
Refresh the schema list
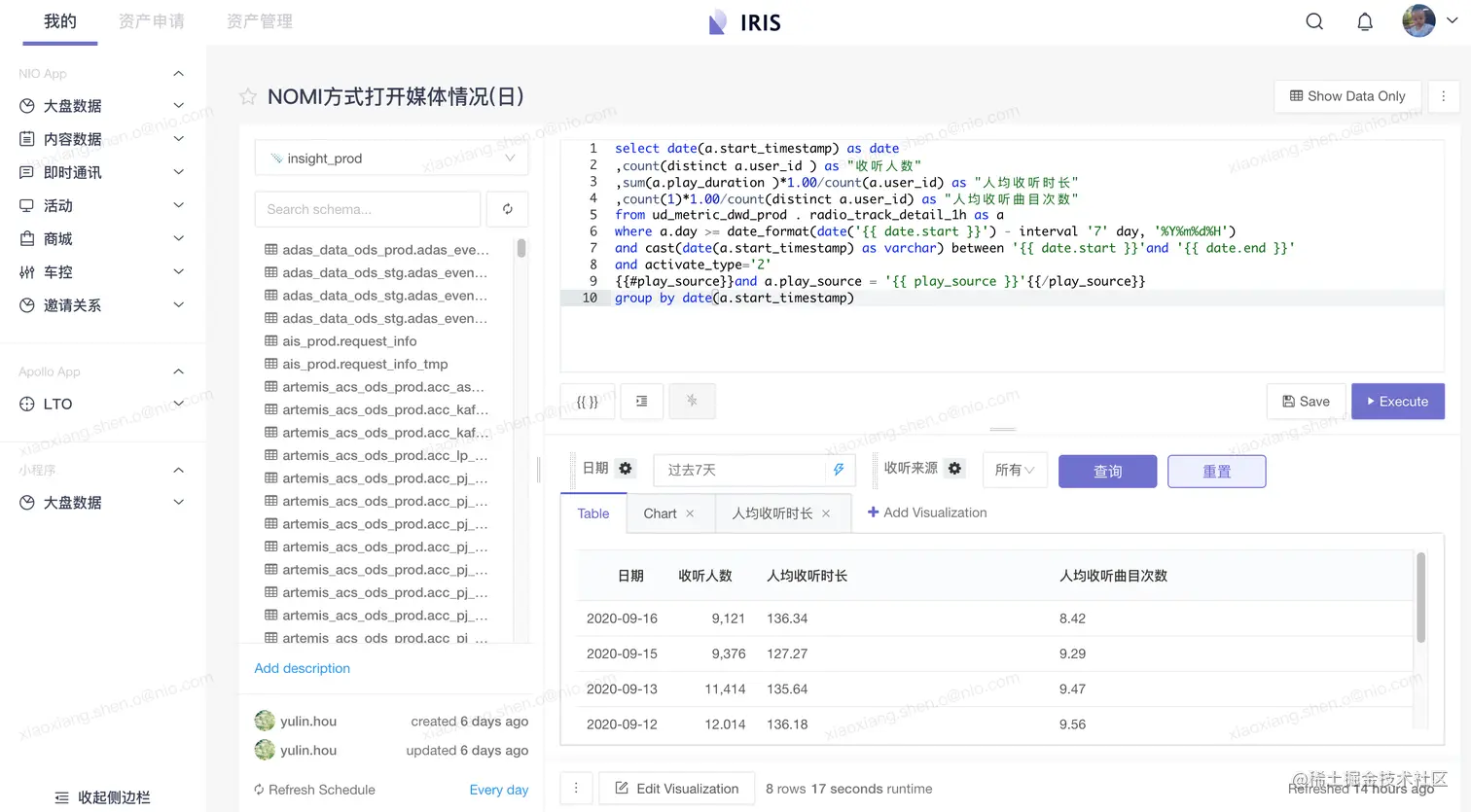(x=508, y=209)
